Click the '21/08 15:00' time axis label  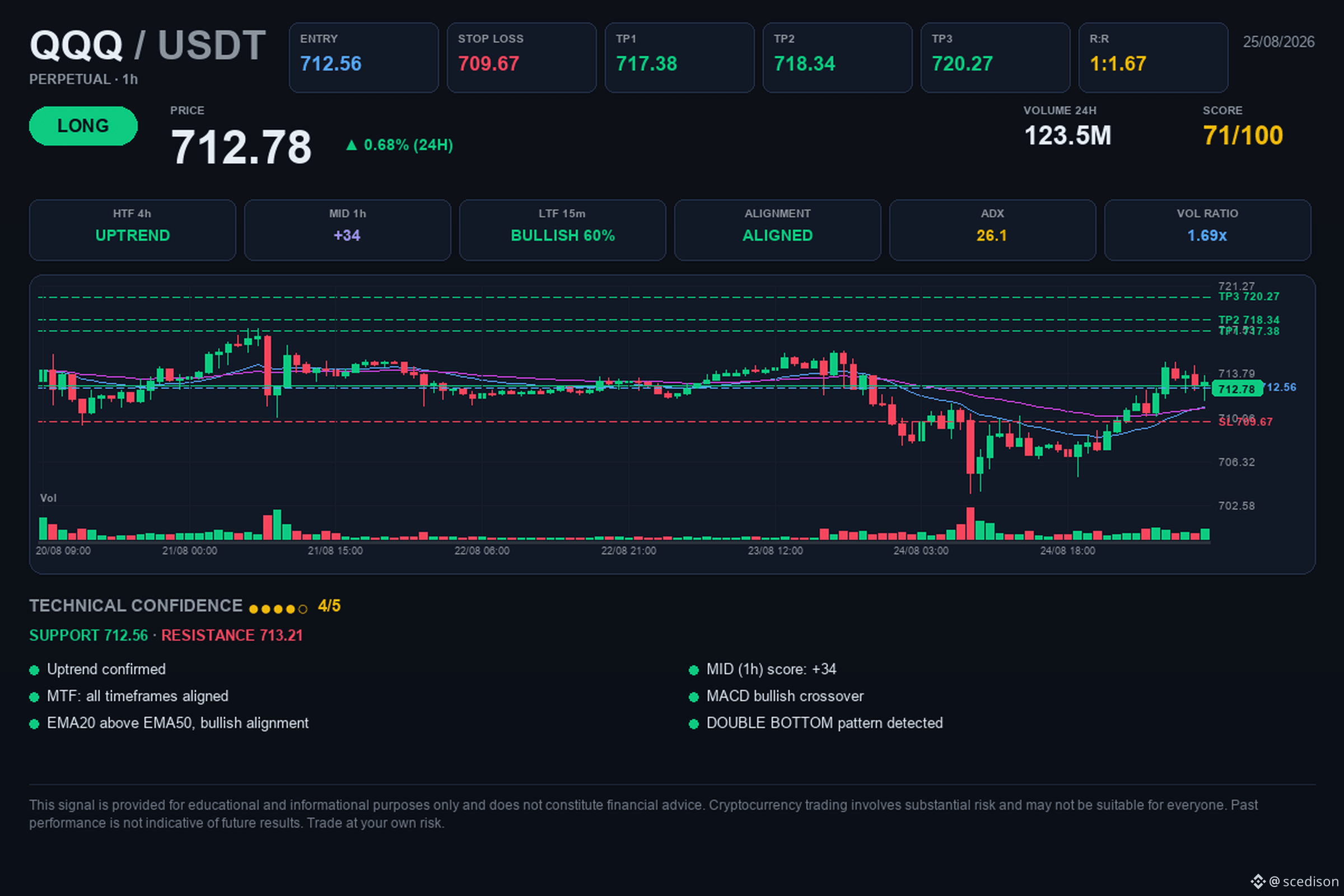coord(335,551)
